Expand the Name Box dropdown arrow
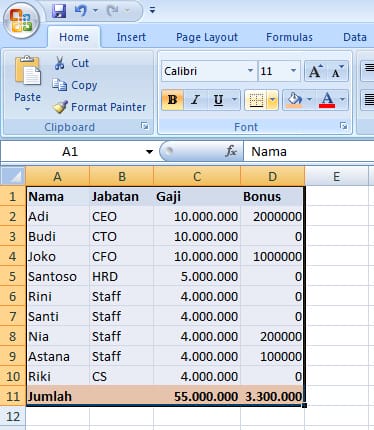374x430 pixels. click(x=149, y=152)
